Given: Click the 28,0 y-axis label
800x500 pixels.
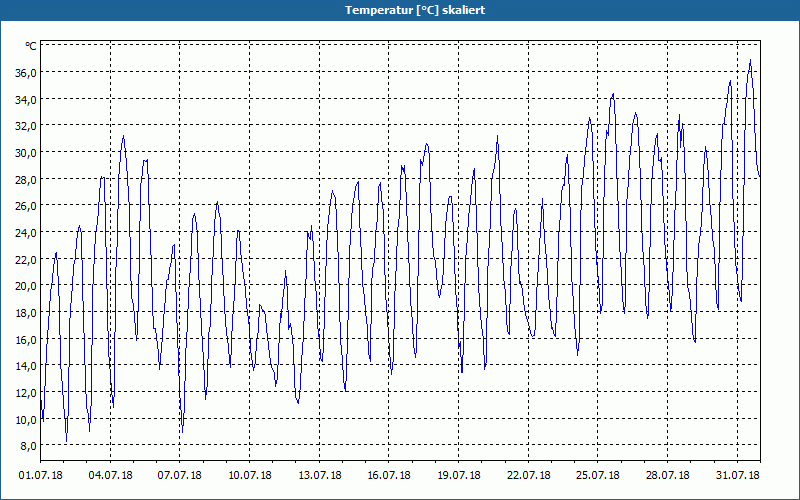Looking at the screenshot, I should [x=26, y=180].
